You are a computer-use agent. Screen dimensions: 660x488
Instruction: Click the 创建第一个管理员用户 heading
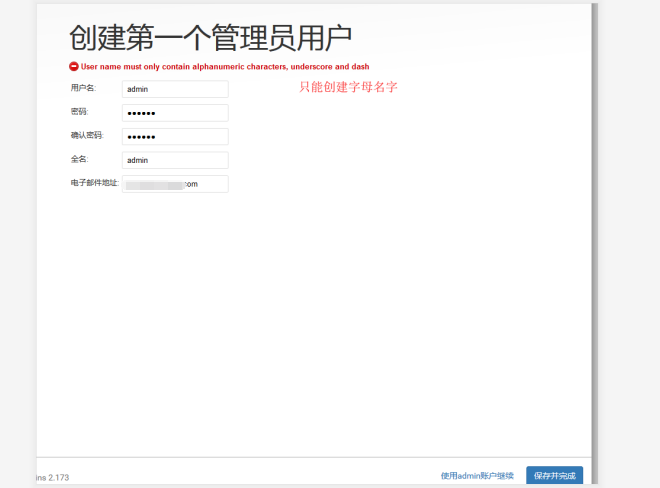tap(210, 38)
